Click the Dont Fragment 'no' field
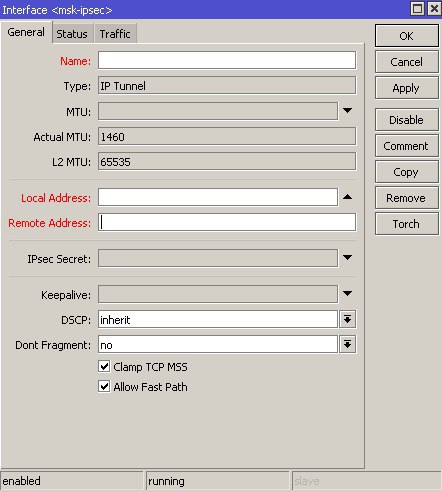The width and height of the screenshot is (442, 492). pos(218,344)
